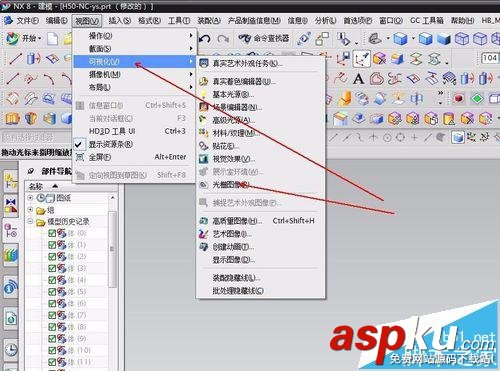Click the red cube toolbar icon
This screenshot has height=371, width=500.
point(459,99)
